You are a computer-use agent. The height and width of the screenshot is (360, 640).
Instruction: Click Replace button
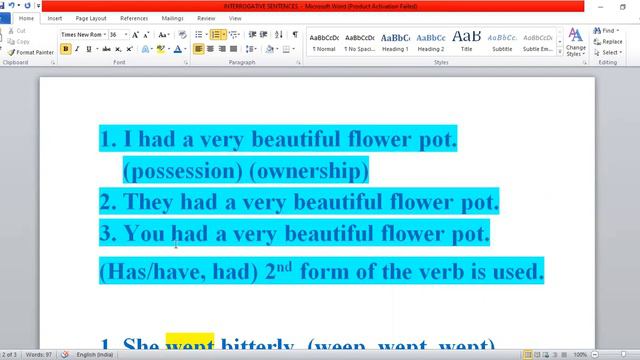[x=608, y=42]
